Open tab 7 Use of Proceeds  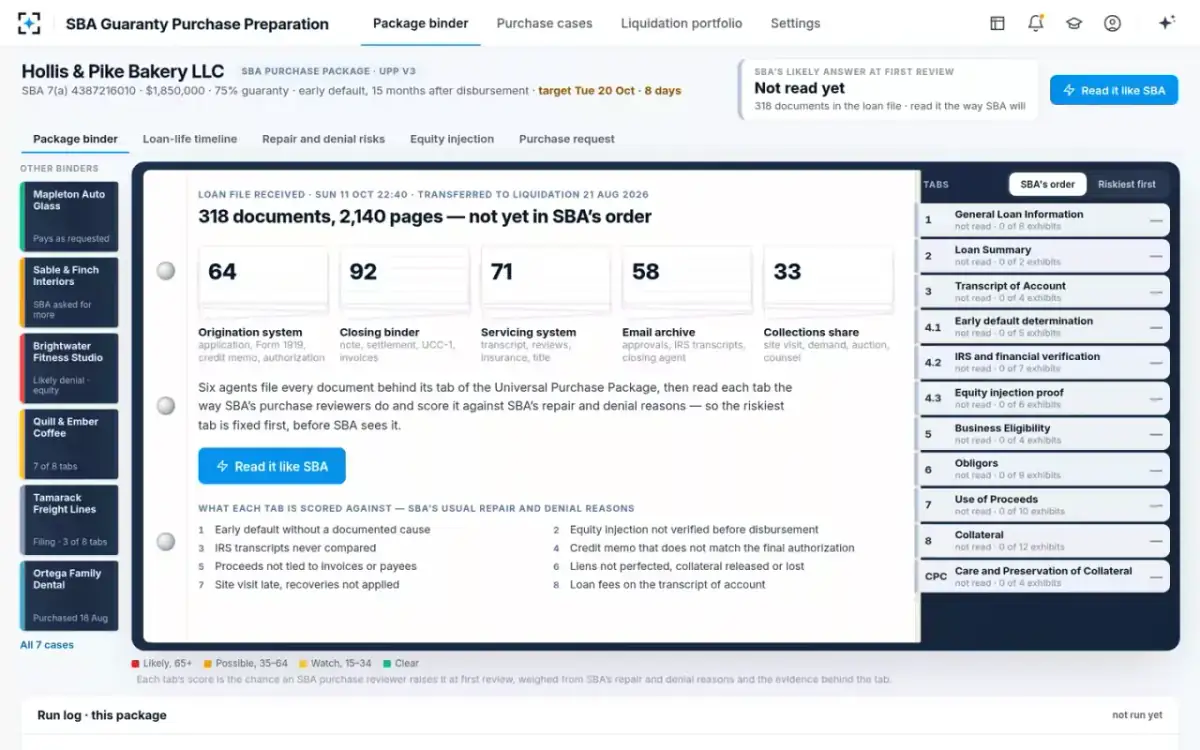(x=1044, y=505)
